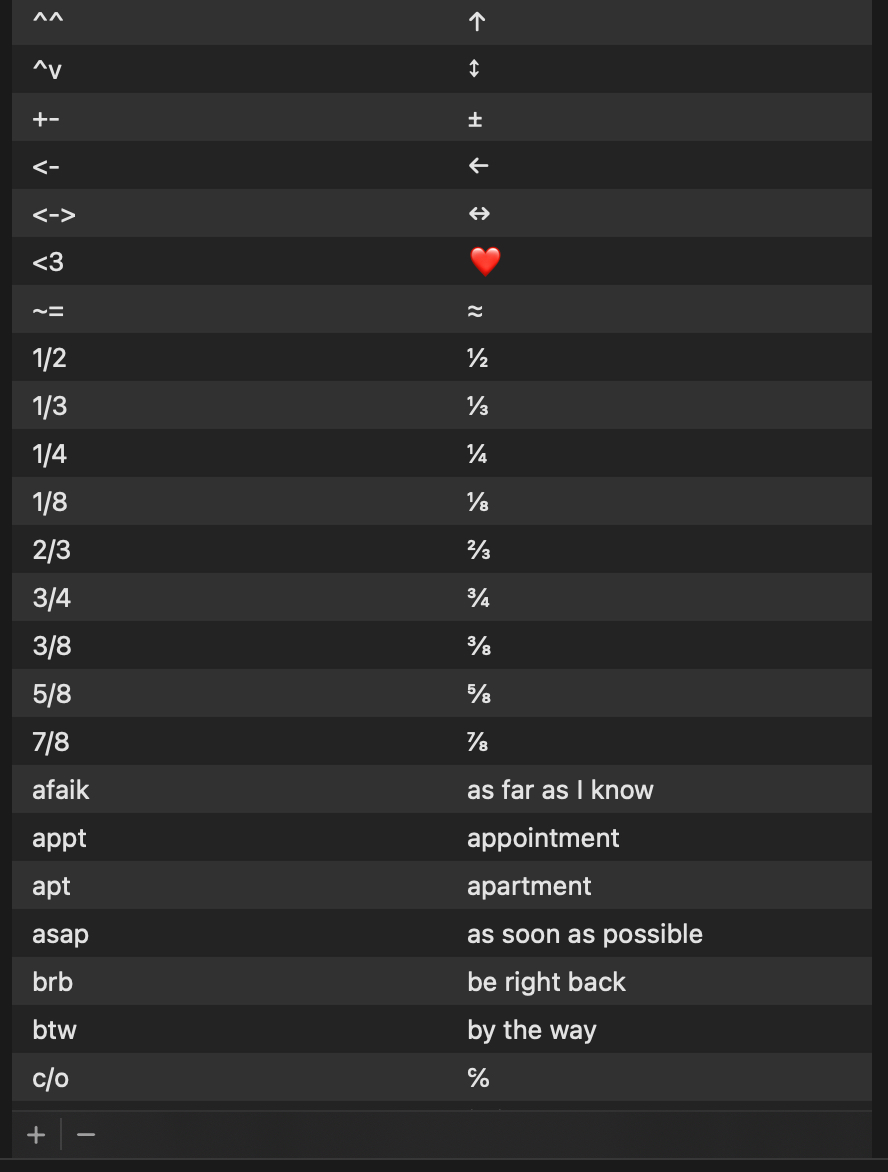
Task: Select the approximately equal symbol
Action: pos(475,310)
